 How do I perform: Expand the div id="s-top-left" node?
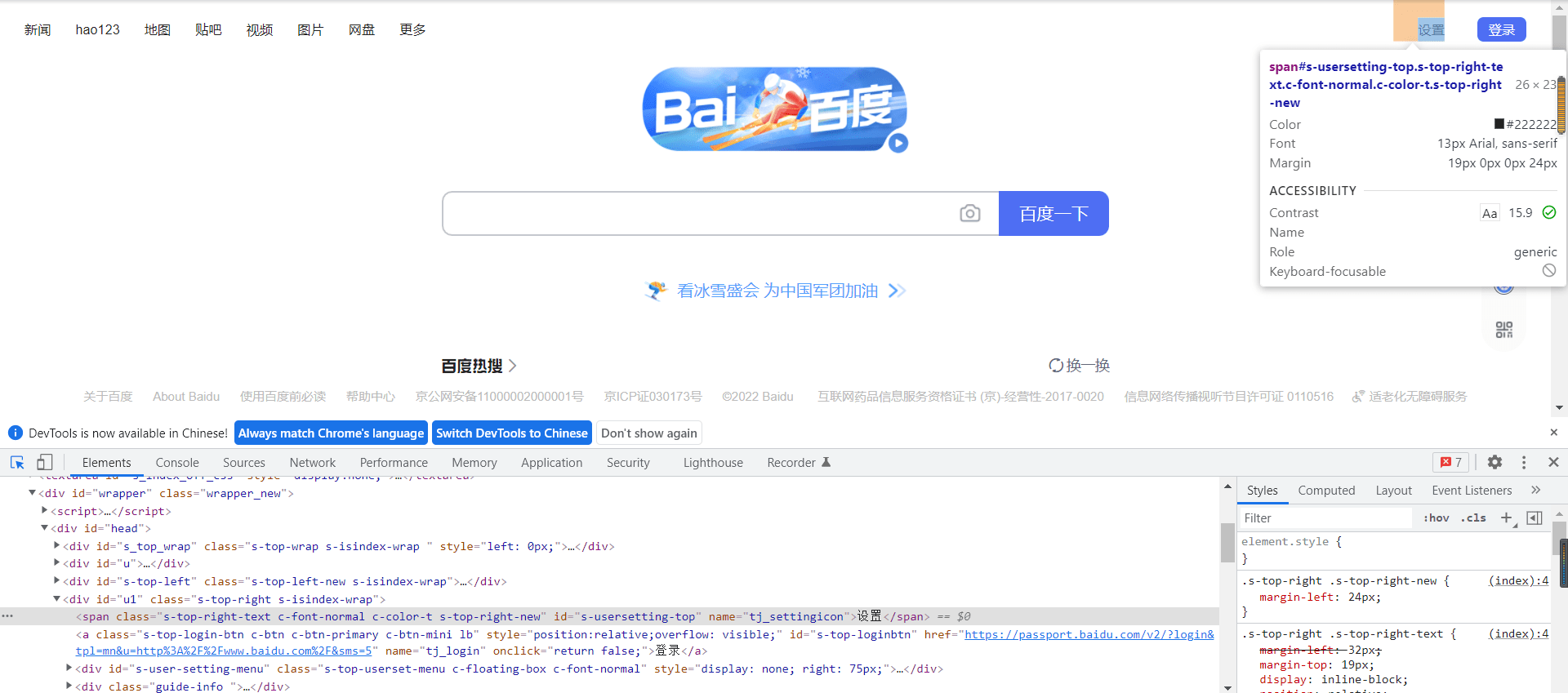[x=56, y=580]
